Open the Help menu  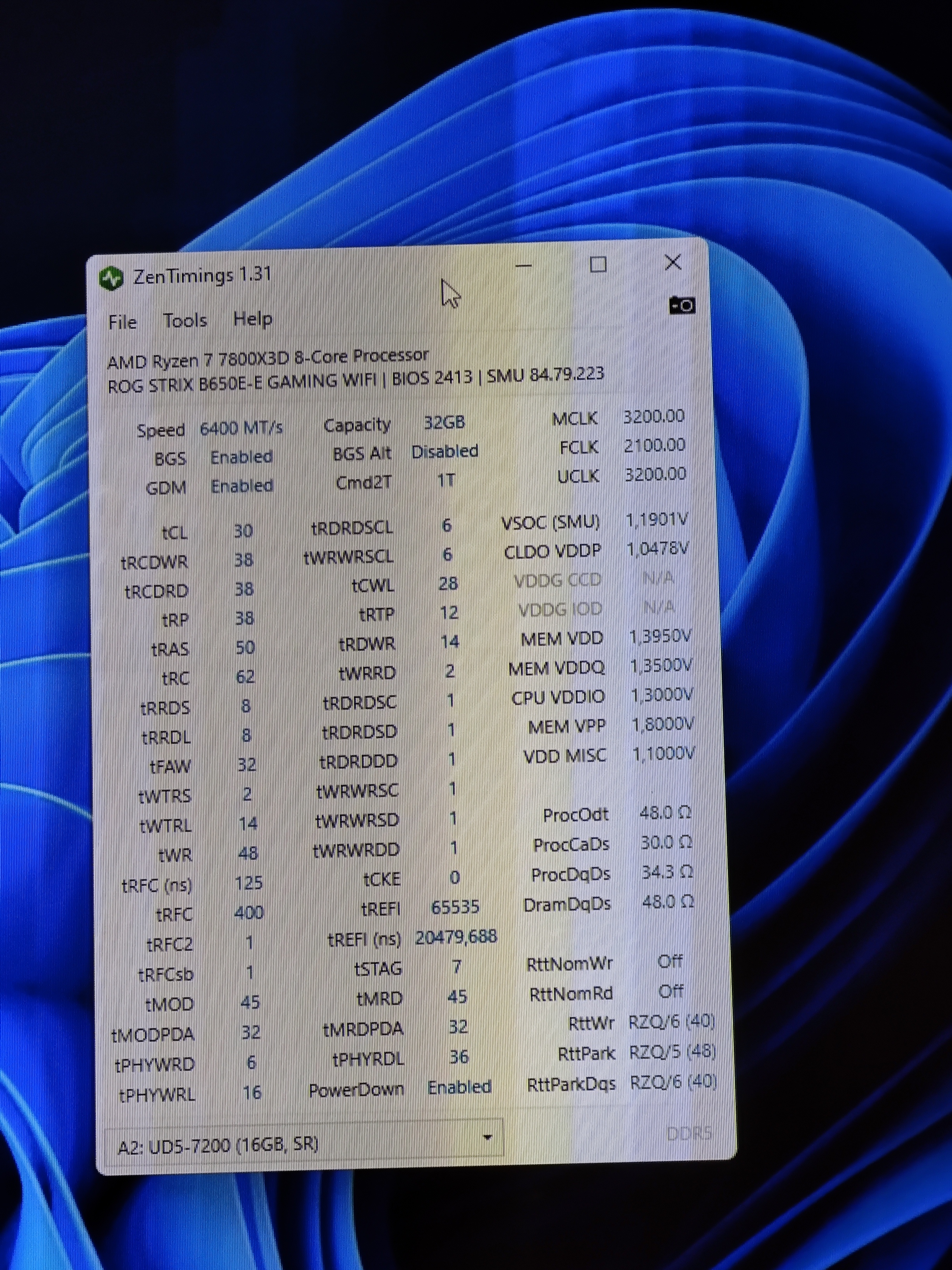pyautogui.click(x=252, y=319)
